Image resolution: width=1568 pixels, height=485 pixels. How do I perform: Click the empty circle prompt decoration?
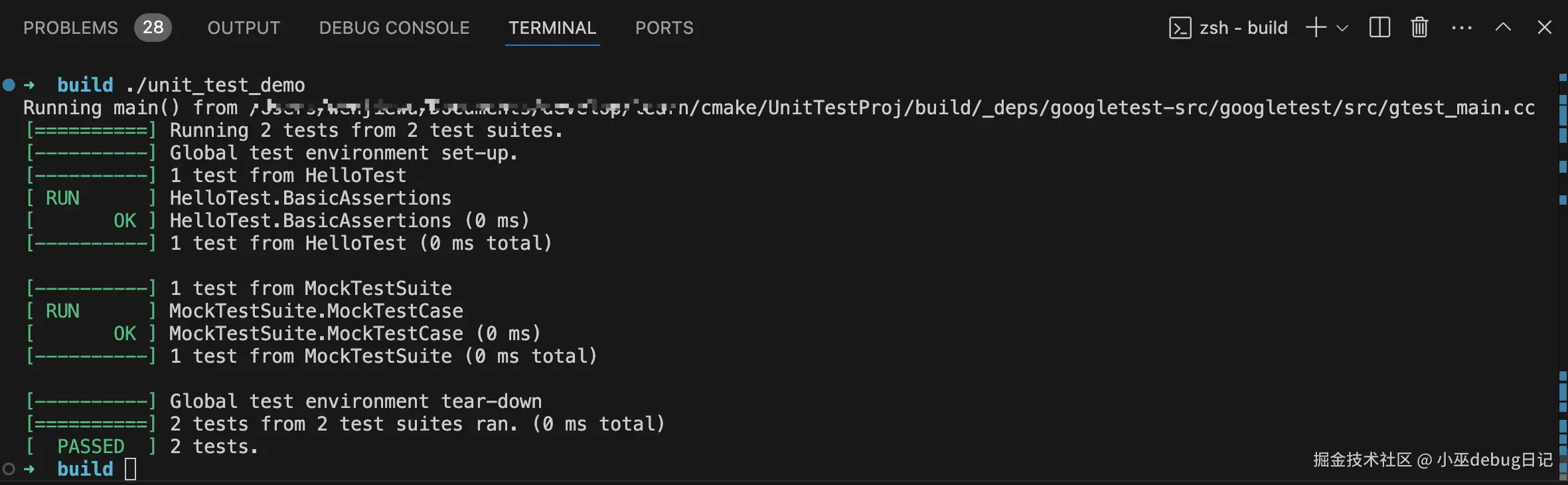click(x=9, y=469)
